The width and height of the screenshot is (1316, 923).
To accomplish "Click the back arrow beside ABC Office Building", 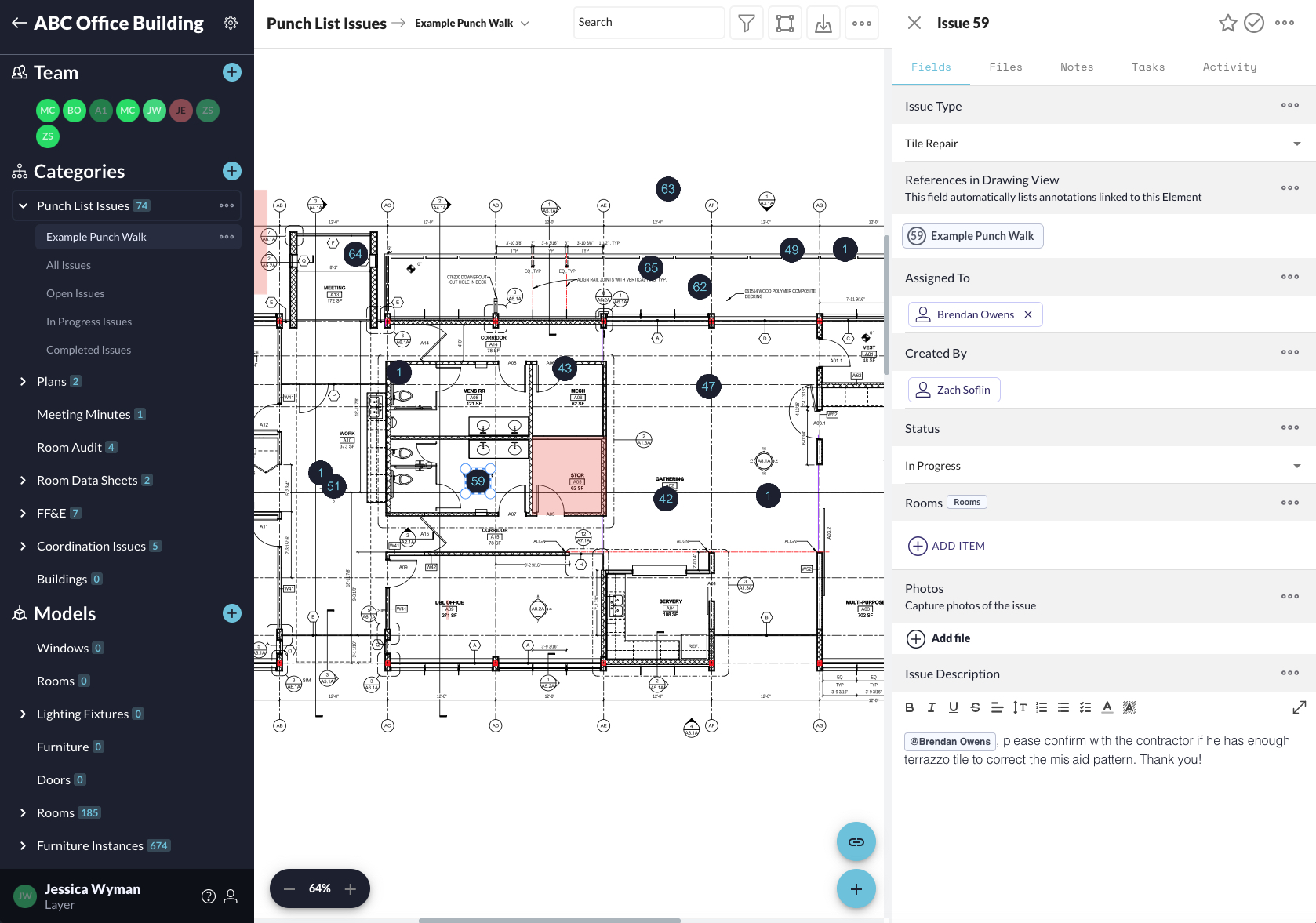I will click(x=20, y=23).
